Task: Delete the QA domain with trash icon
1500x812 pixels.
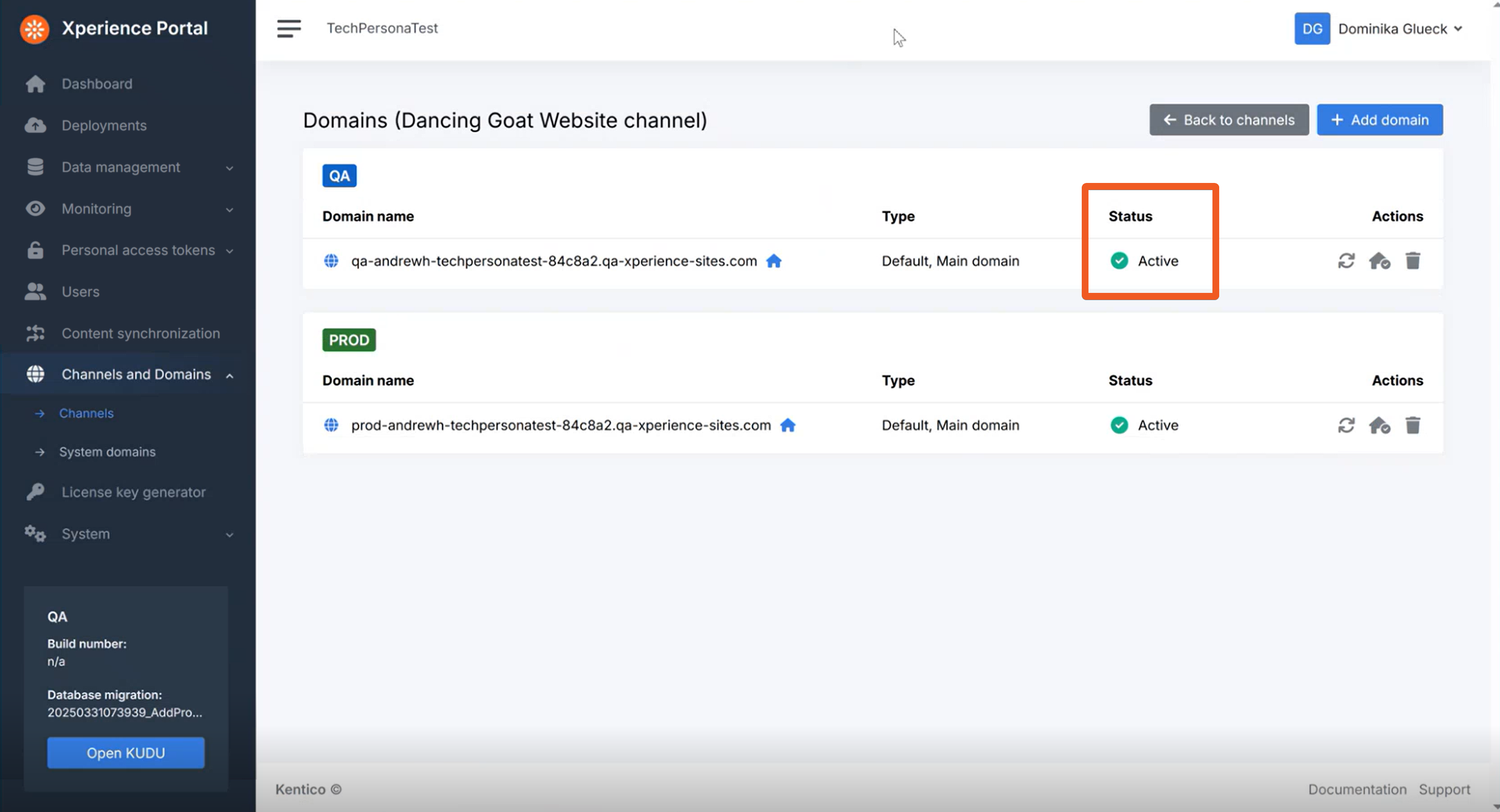Action: pyautogui.click(x=1413, y=261)
